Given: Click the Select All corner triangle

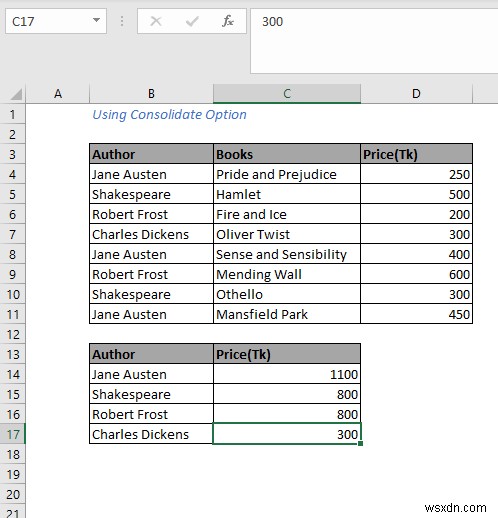Looking at the screenshot, I should (x=16, y=94).
